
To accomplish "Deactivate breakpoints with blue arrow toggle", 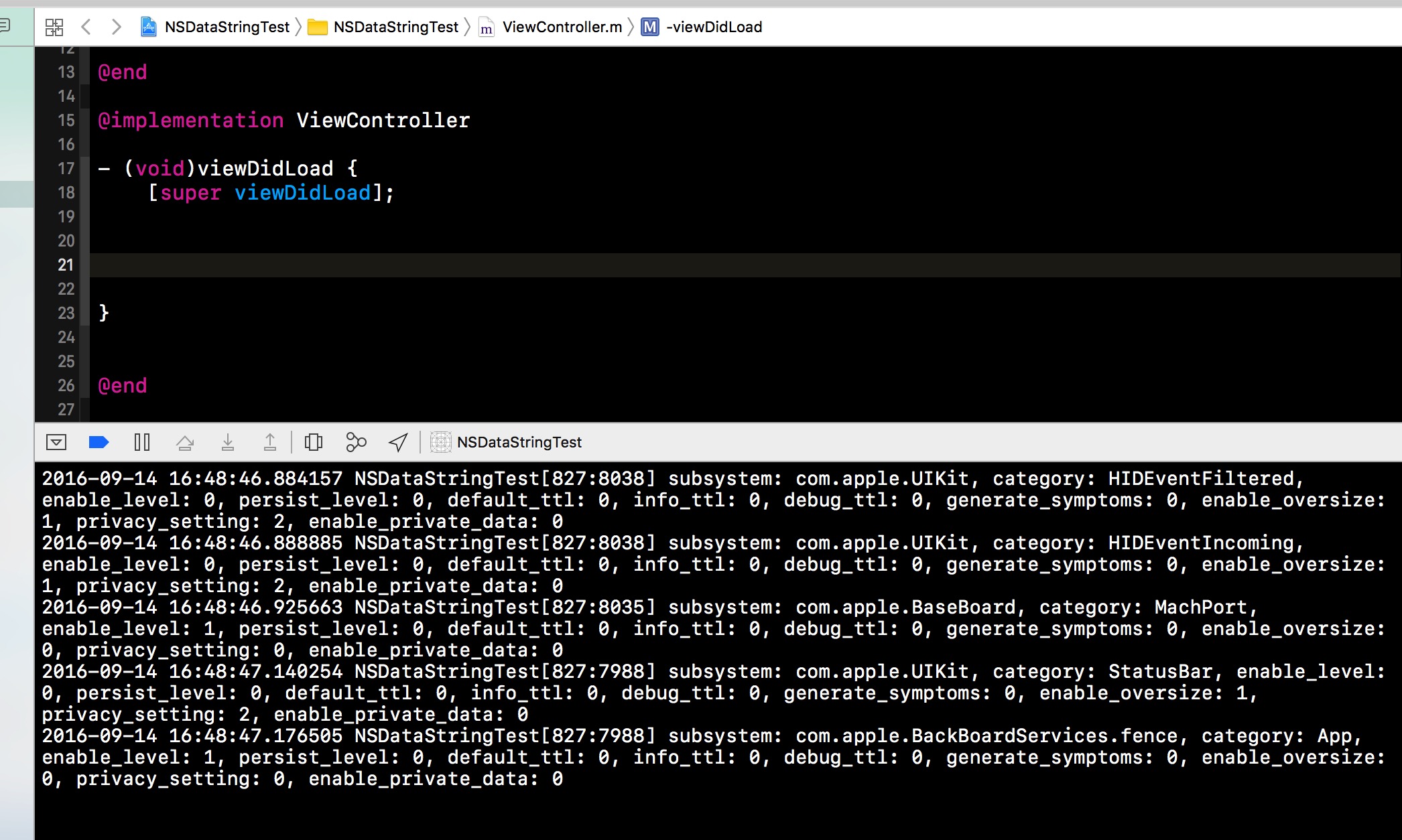I will coord(99,442).
